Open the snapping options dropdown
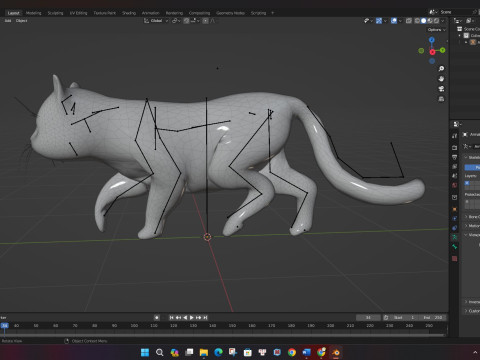This screenshot has width=480, height=360. (195, 21)
